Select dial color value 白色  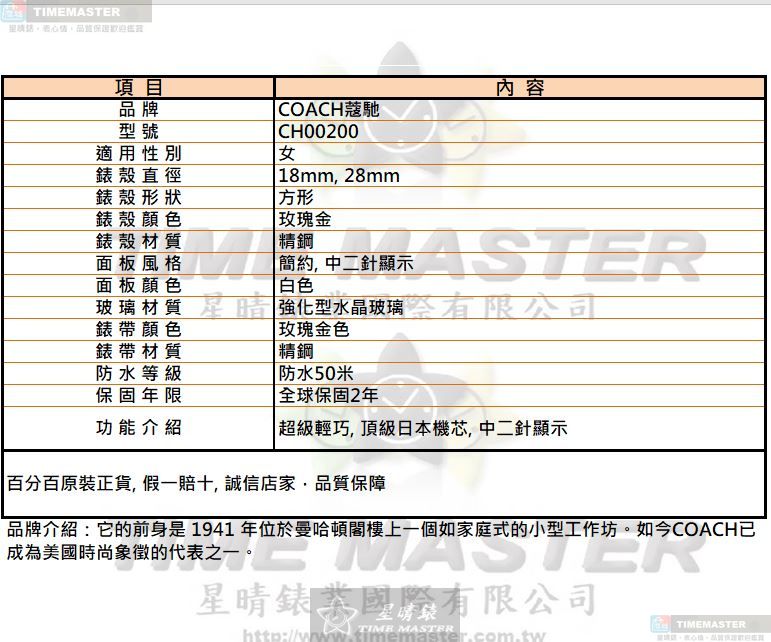pos(296,285)
